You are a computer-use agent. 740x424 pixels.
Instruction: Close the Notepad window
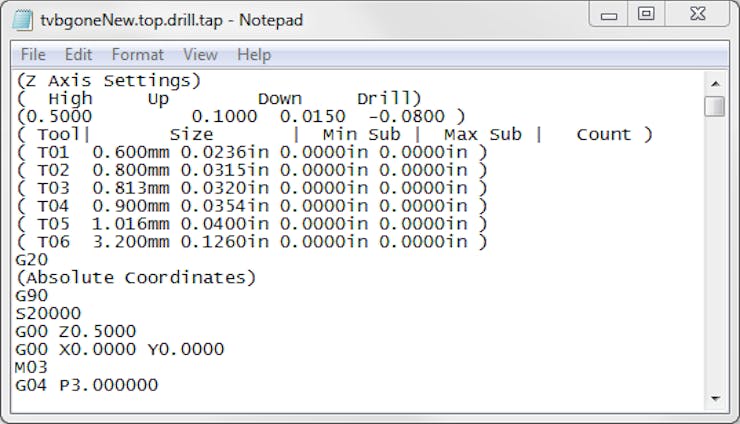pyautogui.click(x=698, y=14)
